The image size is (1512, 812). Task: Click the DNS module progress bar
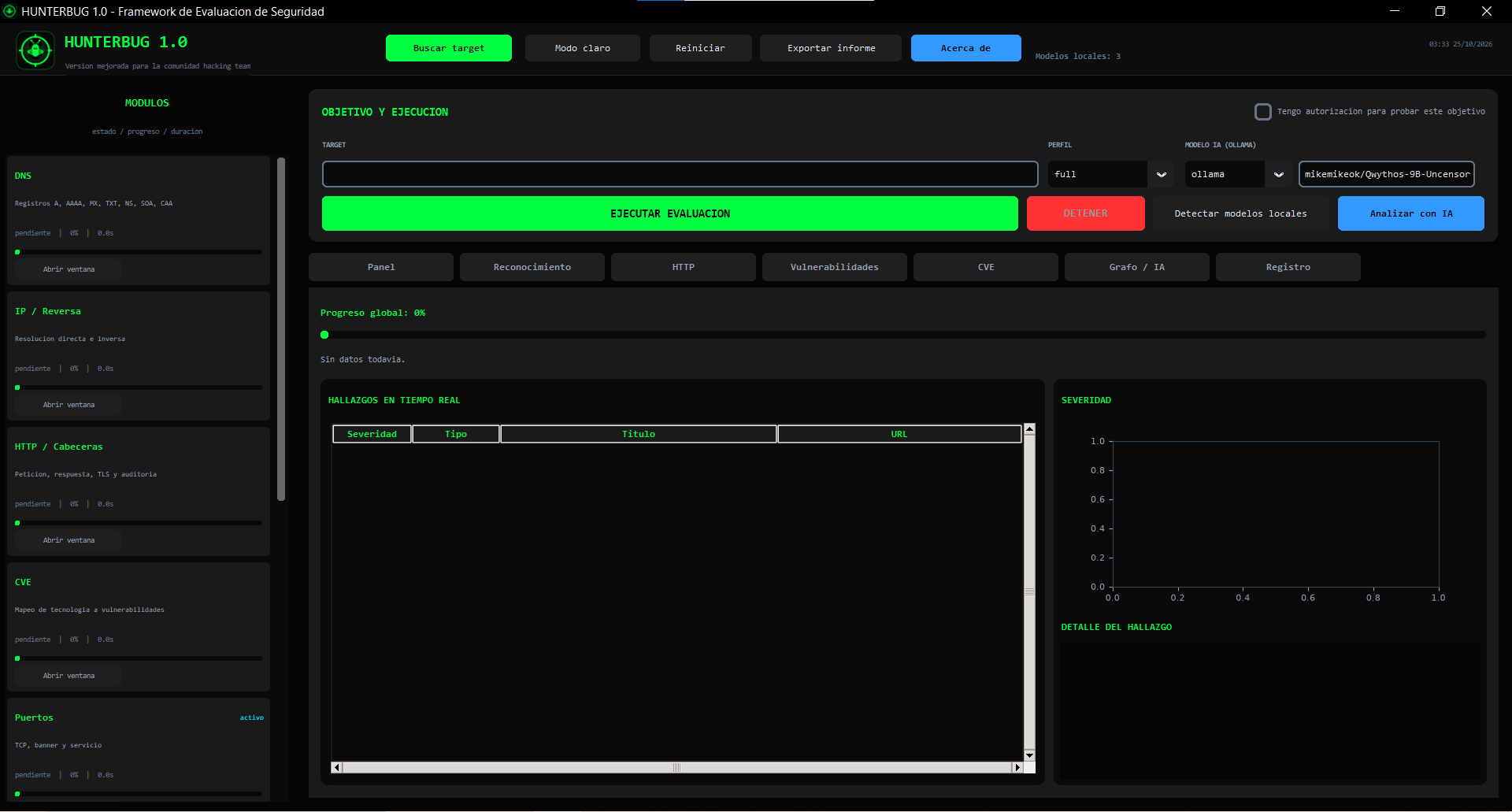pos(139,252)
